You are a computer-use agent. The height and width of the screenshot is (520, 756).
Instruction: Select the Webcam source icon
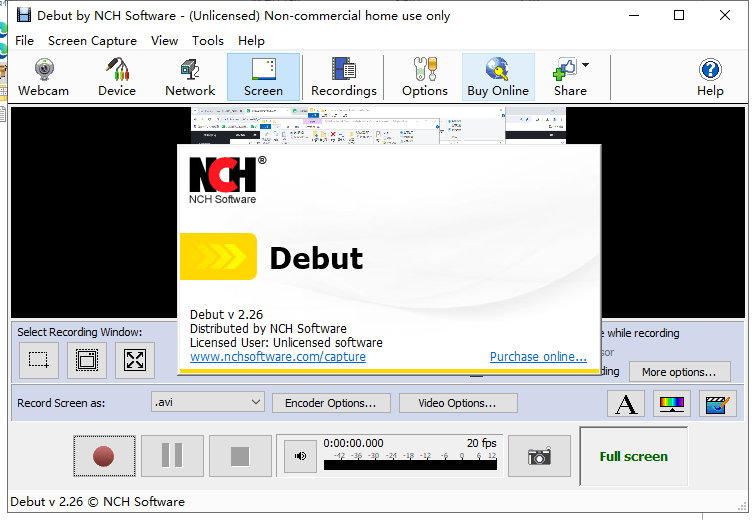(x=43, y=77)
